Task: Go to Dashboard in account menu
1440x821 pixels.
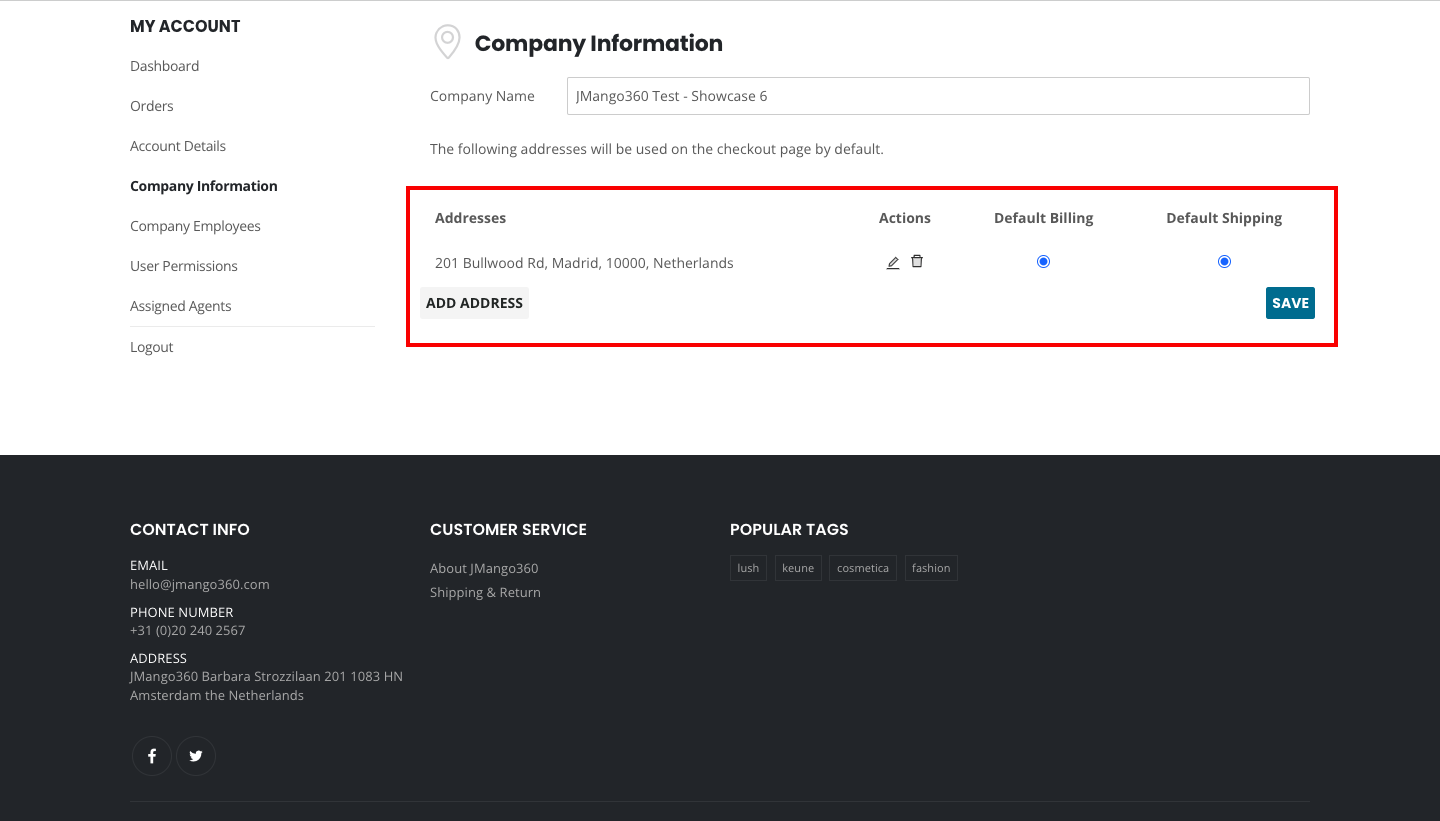Action: pos(164,66)
